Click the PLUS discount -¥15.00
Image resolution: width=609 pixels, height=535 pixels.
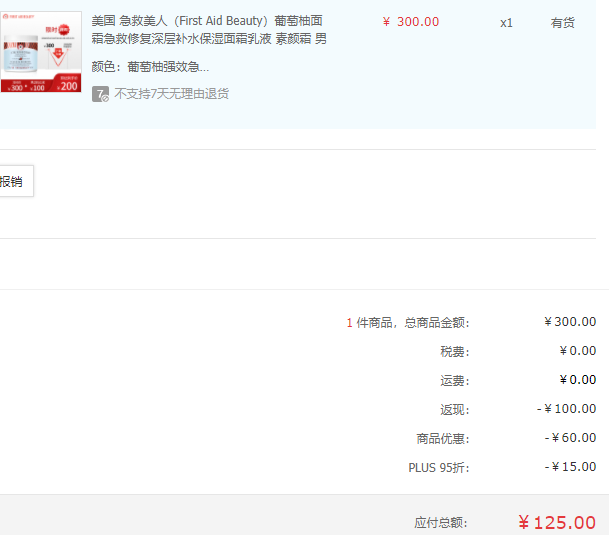570,467
